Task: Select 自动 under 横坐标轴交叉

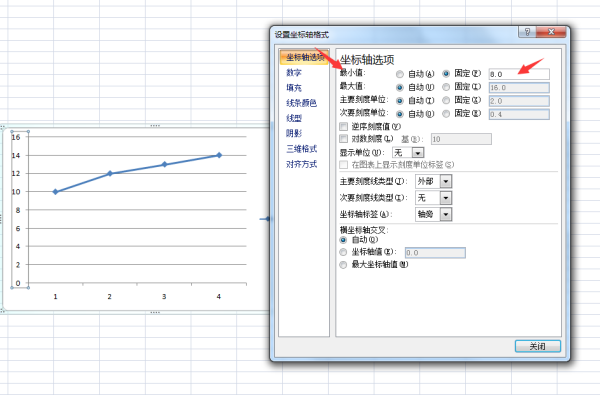Action: pyautogui.click(x=343, y=240)
